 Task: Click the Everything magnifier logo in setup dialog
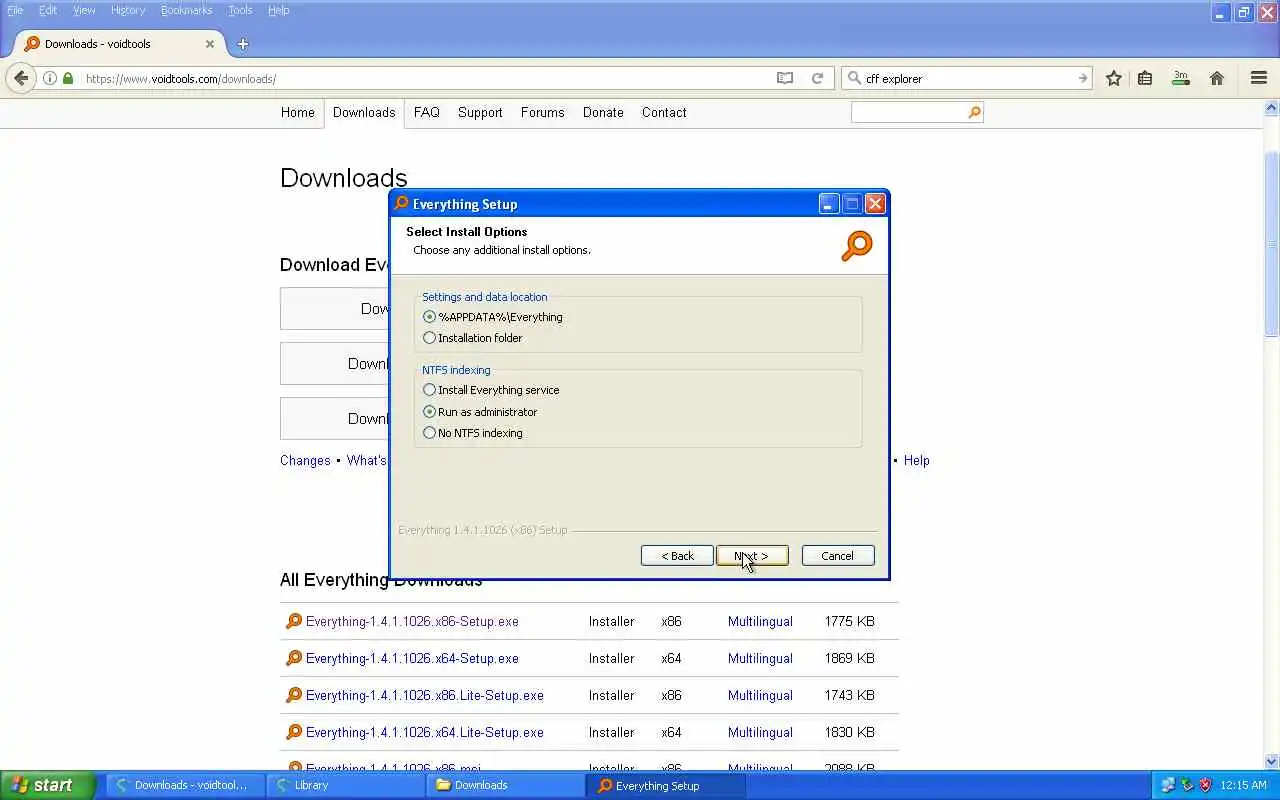tap(857, 245)
